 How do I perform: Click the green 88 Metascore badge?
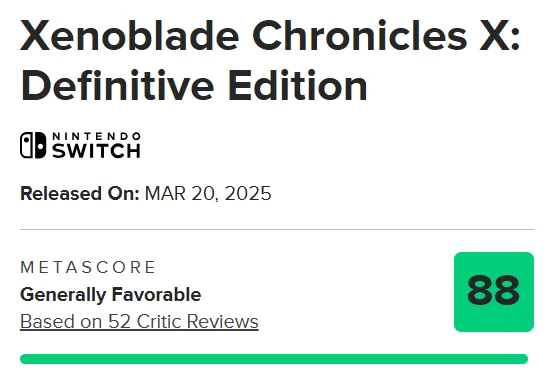tap(494, 292)
